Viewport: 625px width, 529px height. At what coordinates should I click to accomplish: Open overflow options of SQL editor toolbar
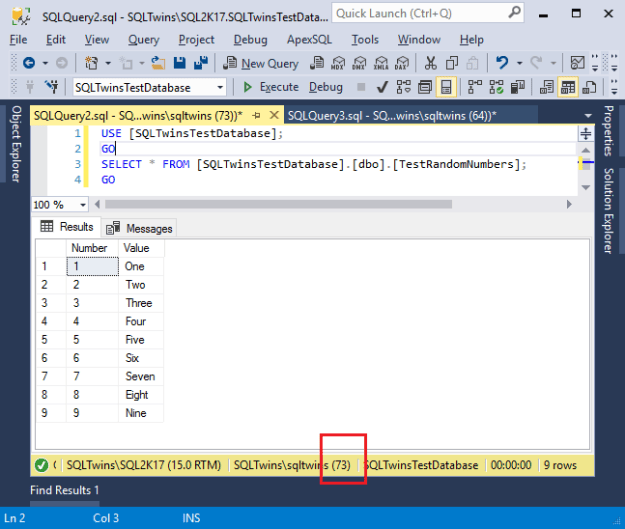point(614,87)
